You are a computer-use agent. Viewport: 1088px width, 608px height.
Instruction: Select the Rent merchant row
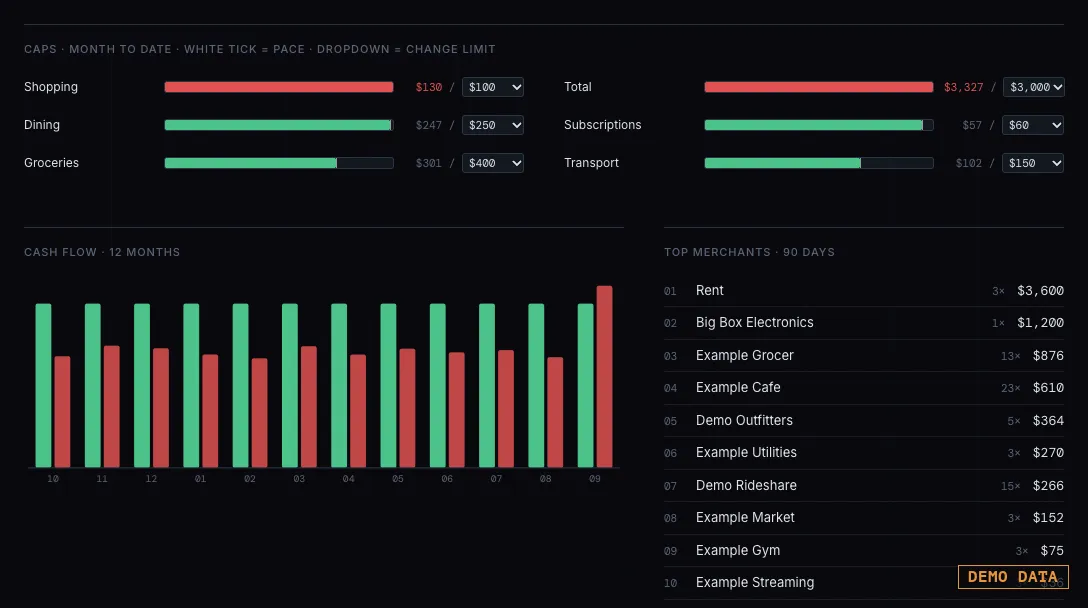point(864,291)
